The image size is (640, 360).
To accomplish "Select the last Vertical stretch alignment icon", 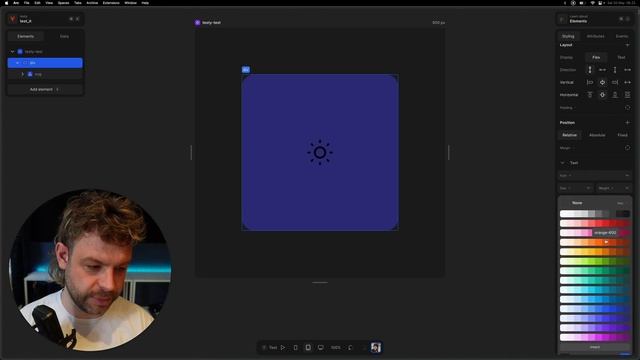I will 627,82.
